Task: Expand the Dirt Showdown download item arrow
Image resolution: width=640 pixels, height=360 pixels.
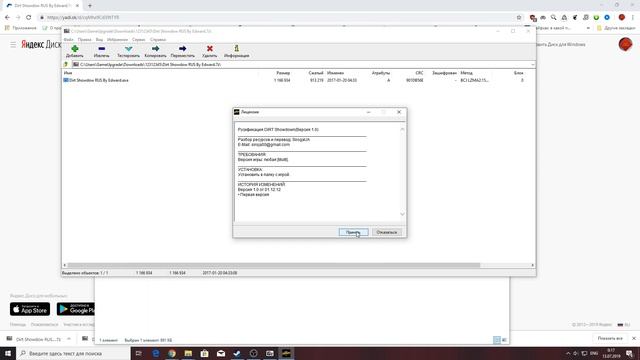Action: (x=69, y=339)
